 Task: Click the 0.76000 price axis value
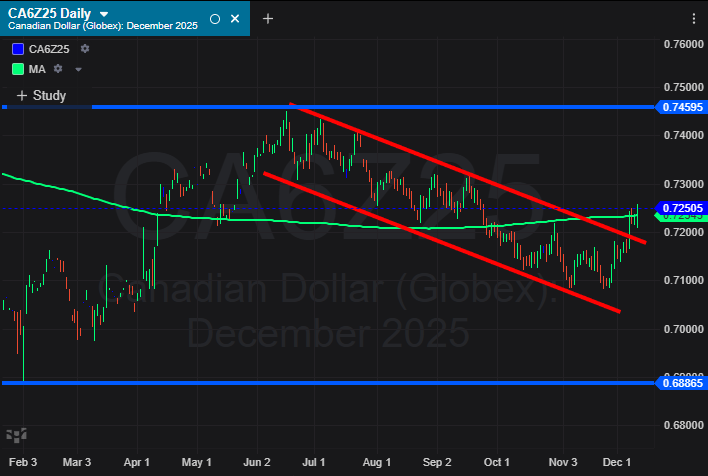point(684,44)
